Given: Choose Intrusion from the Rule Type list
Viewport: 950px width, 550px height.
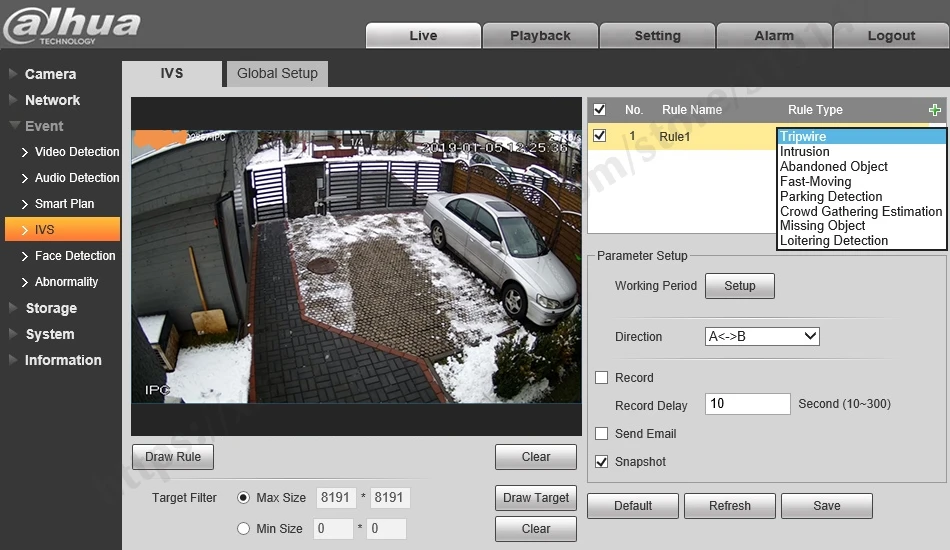Looking at the screenshot, I should point(805,151).
